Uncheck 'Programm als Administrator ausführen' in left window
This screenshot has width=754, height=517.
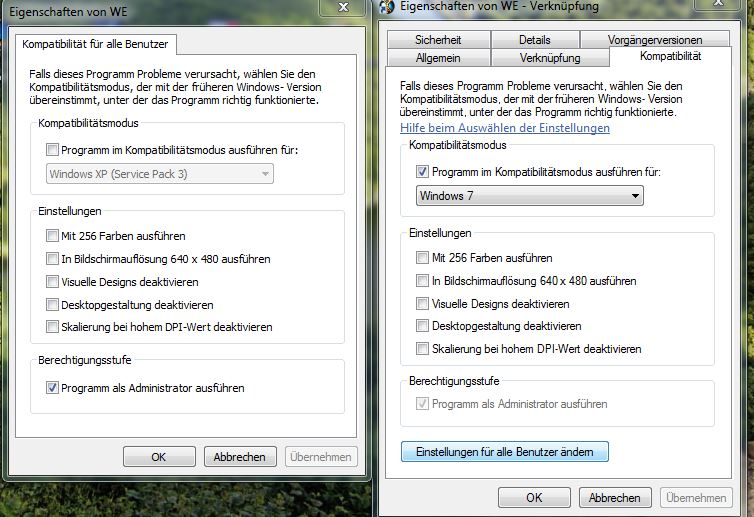[x=52, y=388]
